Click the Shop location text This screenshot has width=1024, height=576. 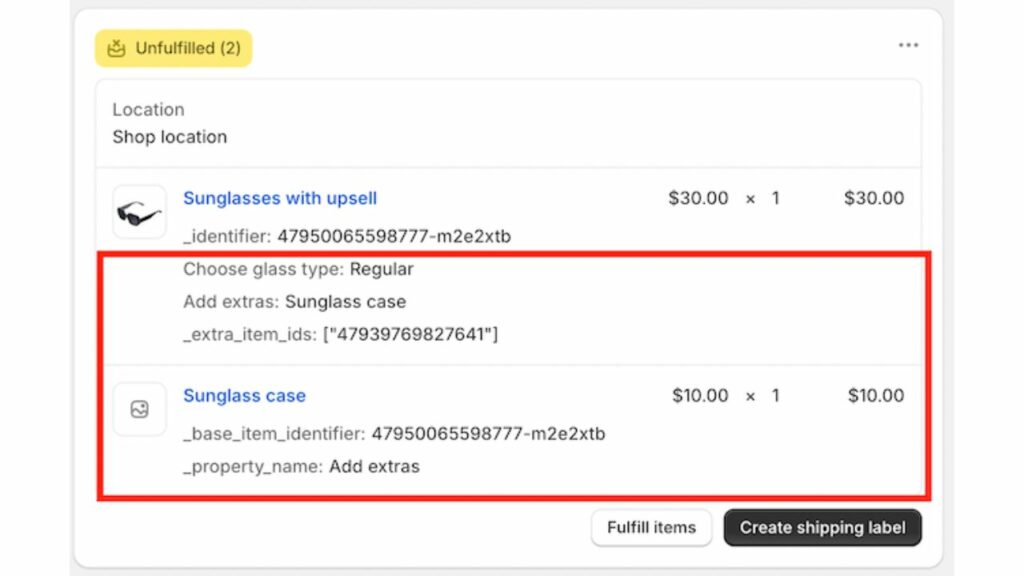click(168, 137)
